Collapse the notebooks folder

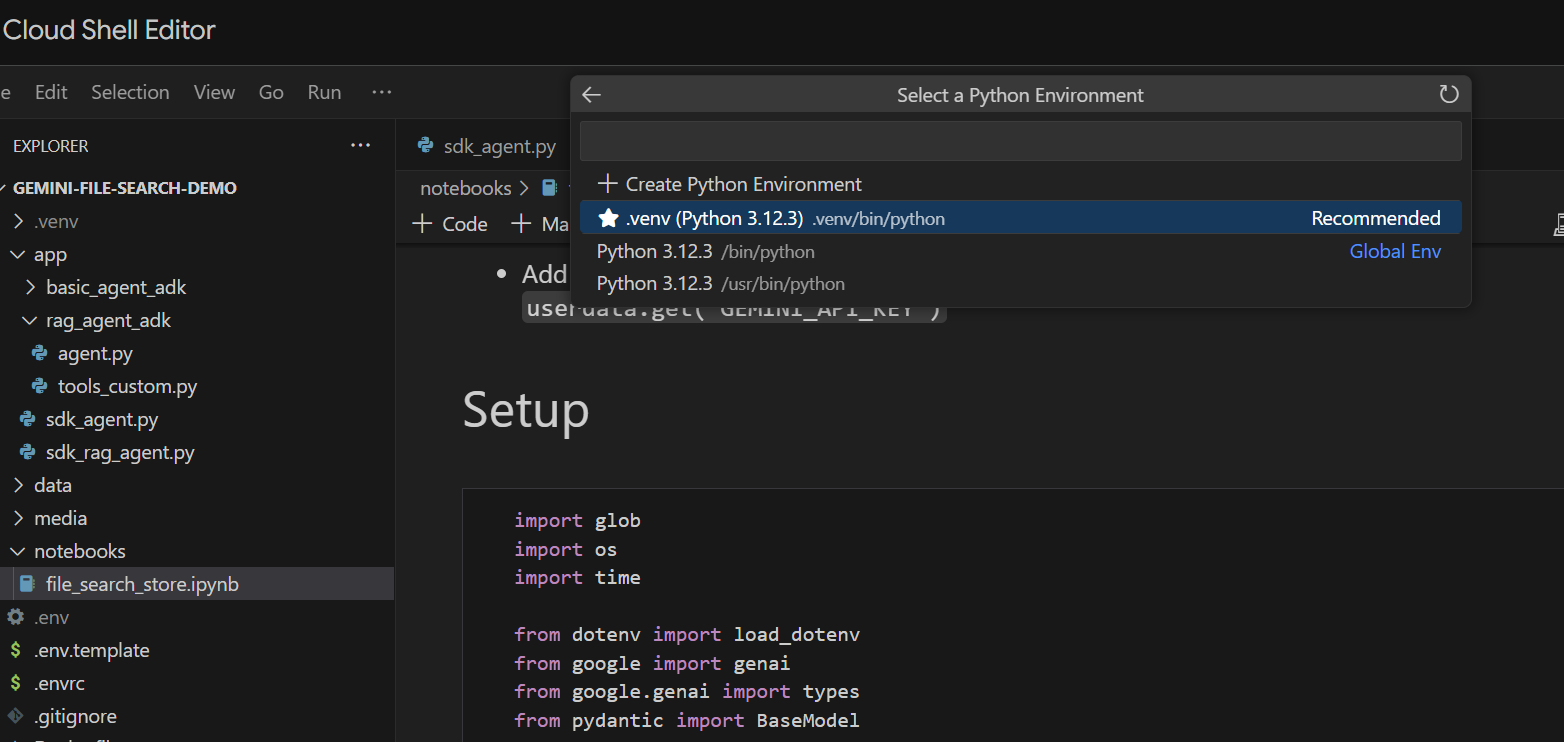coord(18,552)
